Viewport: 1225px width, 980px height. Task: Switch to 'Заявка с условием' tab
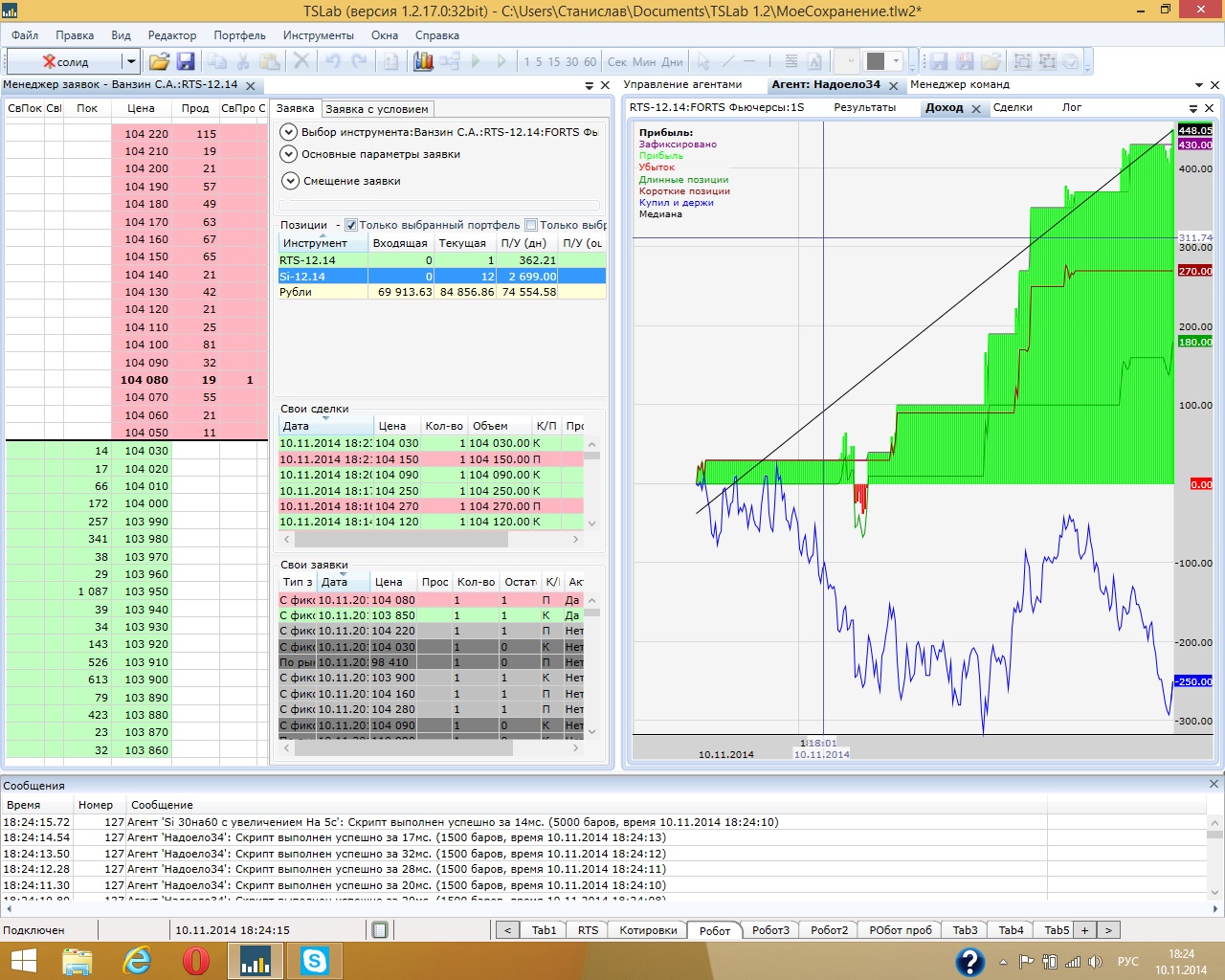point(377,109)
